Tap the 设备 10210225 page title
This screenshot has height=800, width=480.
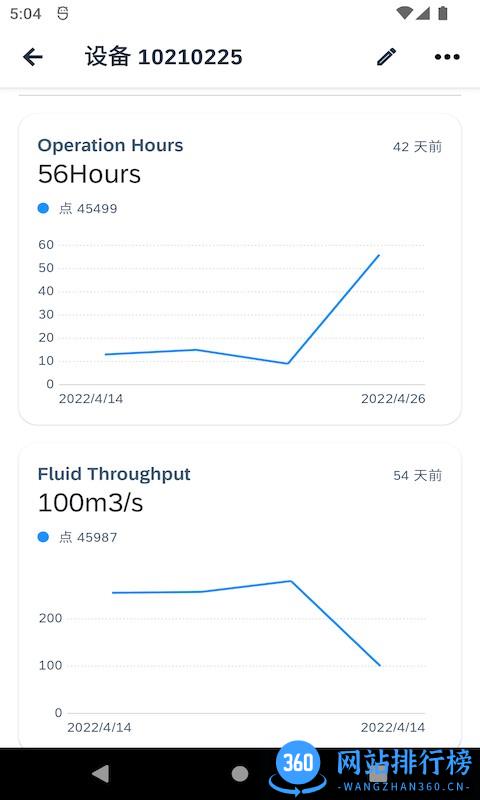(x=164, y=57)
